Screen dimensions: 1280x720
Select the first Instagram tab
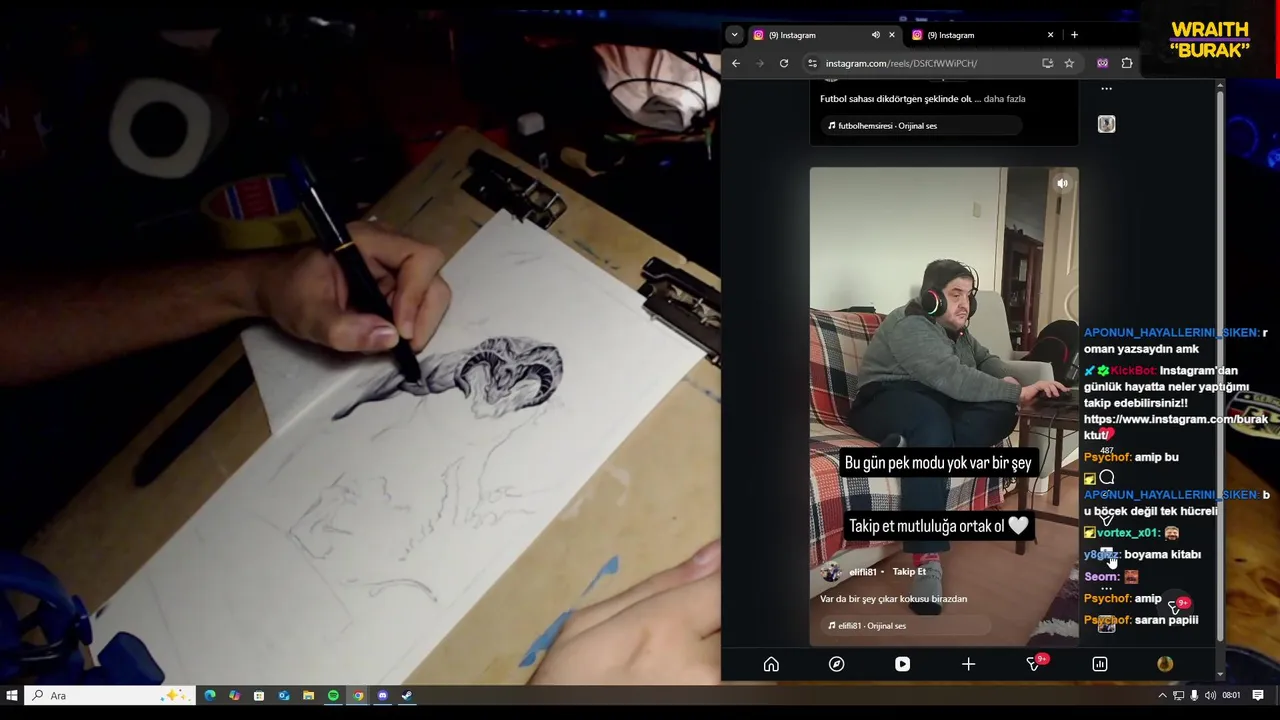point(810,35)
